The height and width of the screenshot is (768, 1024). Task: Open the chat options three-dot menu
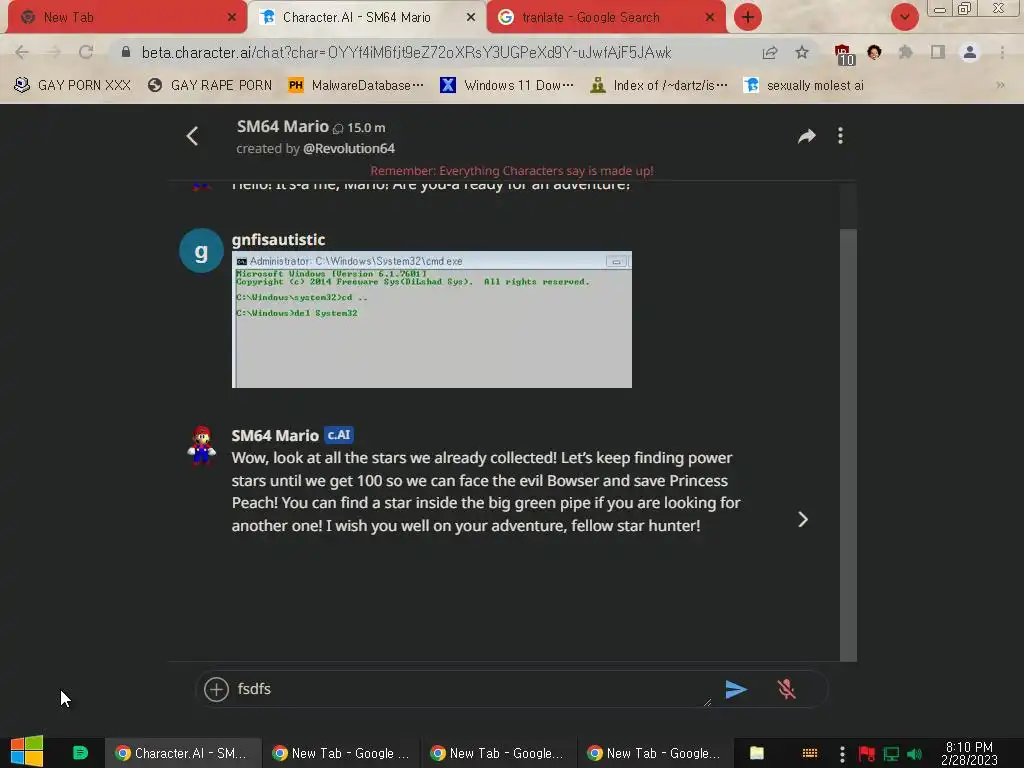[840, 135]
